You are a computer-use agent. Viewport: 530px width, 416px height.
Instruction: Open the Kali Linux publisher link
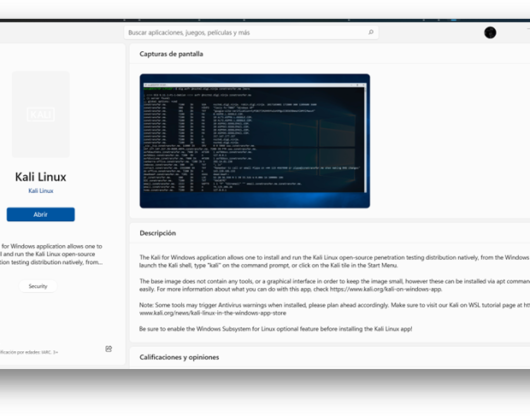click(41, 191)
